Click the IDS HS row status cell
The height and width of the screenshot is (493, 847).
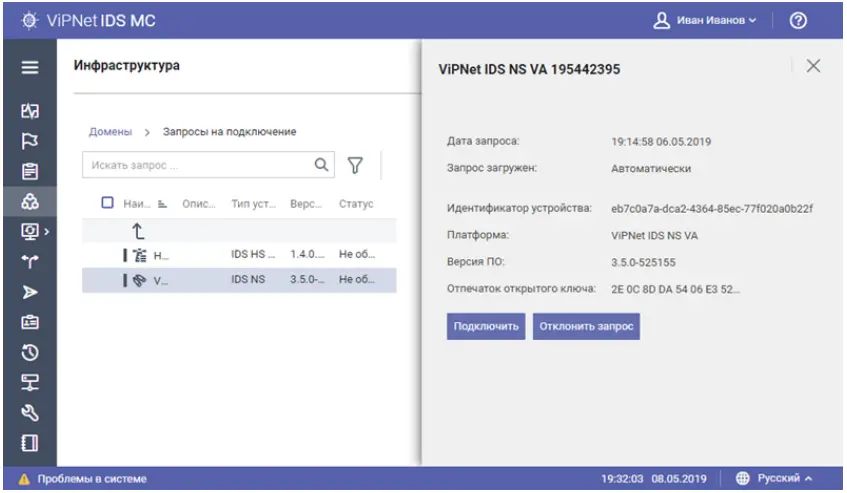(357, 254)
